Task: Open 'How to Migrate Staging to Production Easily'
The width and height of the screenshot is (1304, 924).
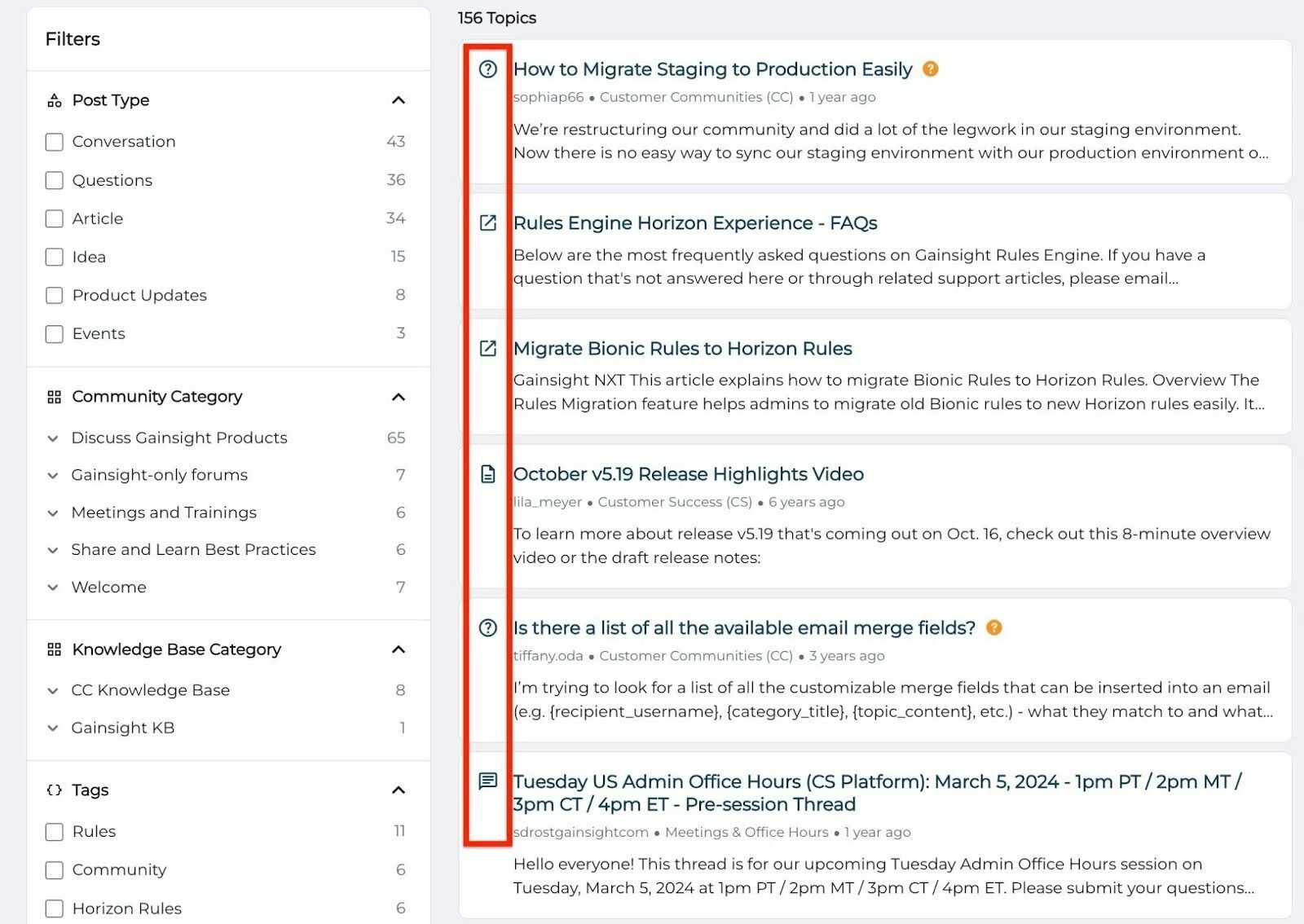Action: click(712, 69)
